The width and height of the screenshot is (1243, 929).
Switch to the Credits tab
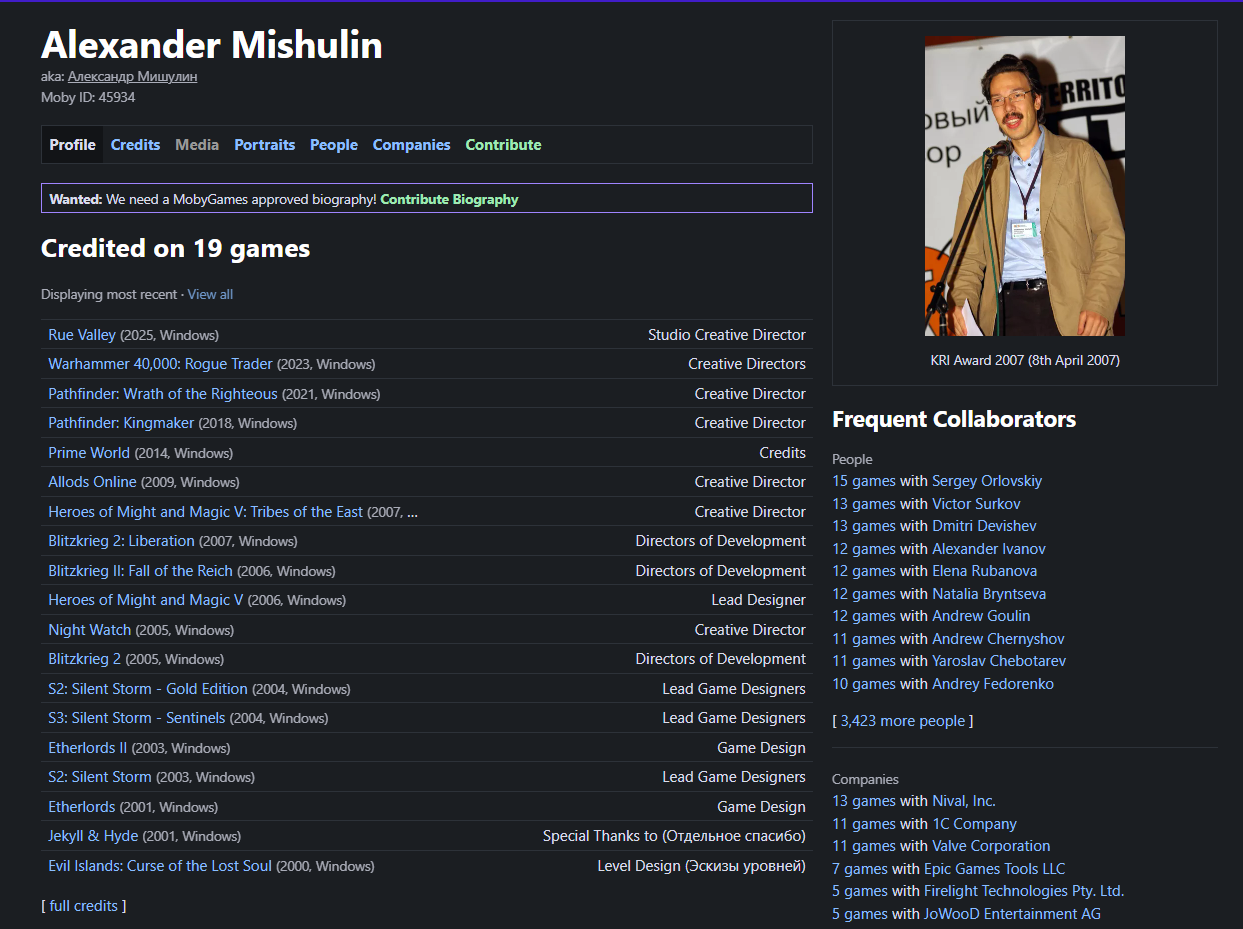pos(135,145)
